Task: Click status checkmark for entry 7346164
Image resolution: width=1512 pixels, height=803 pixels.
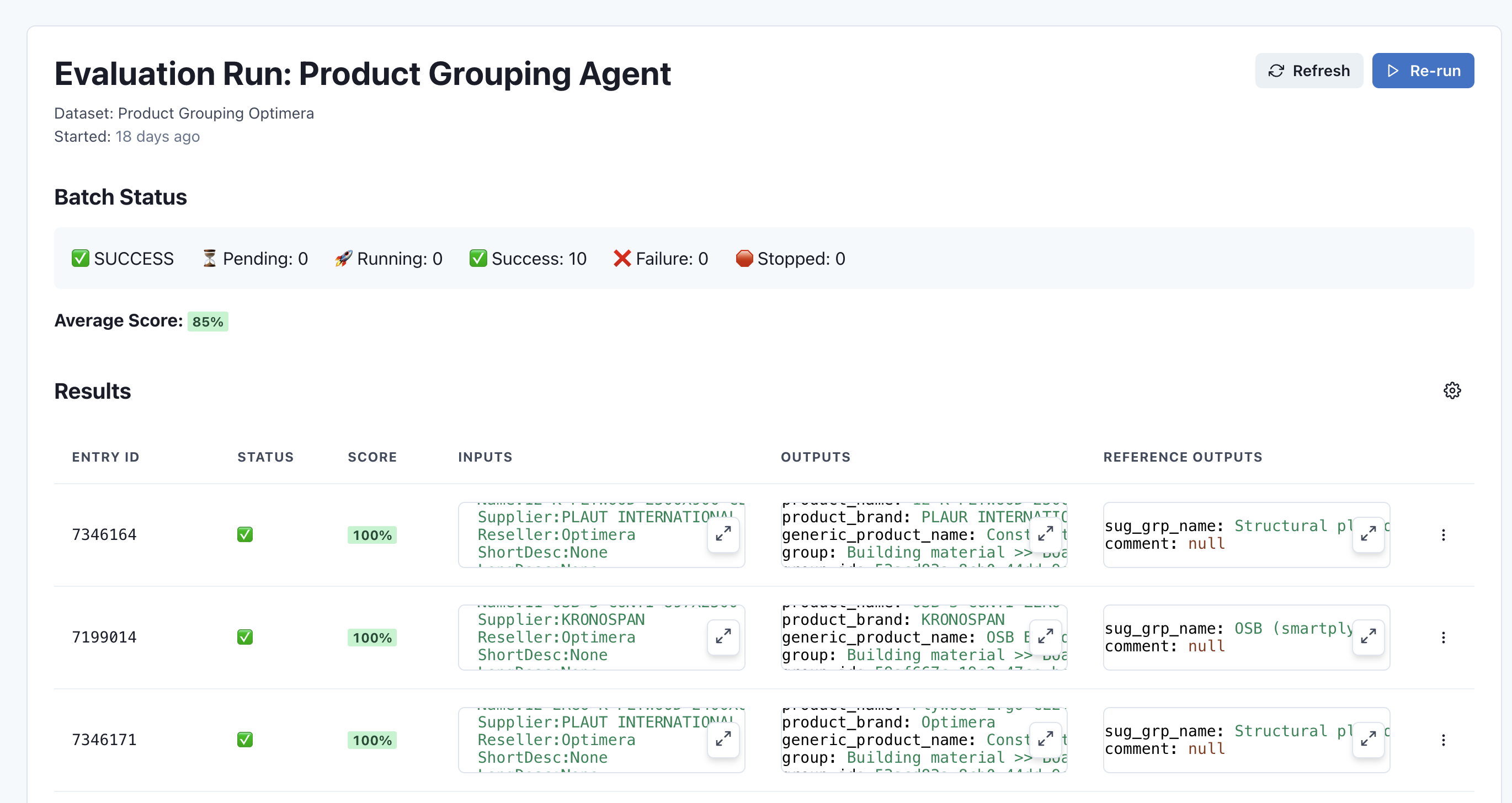Action: (245, 535)
